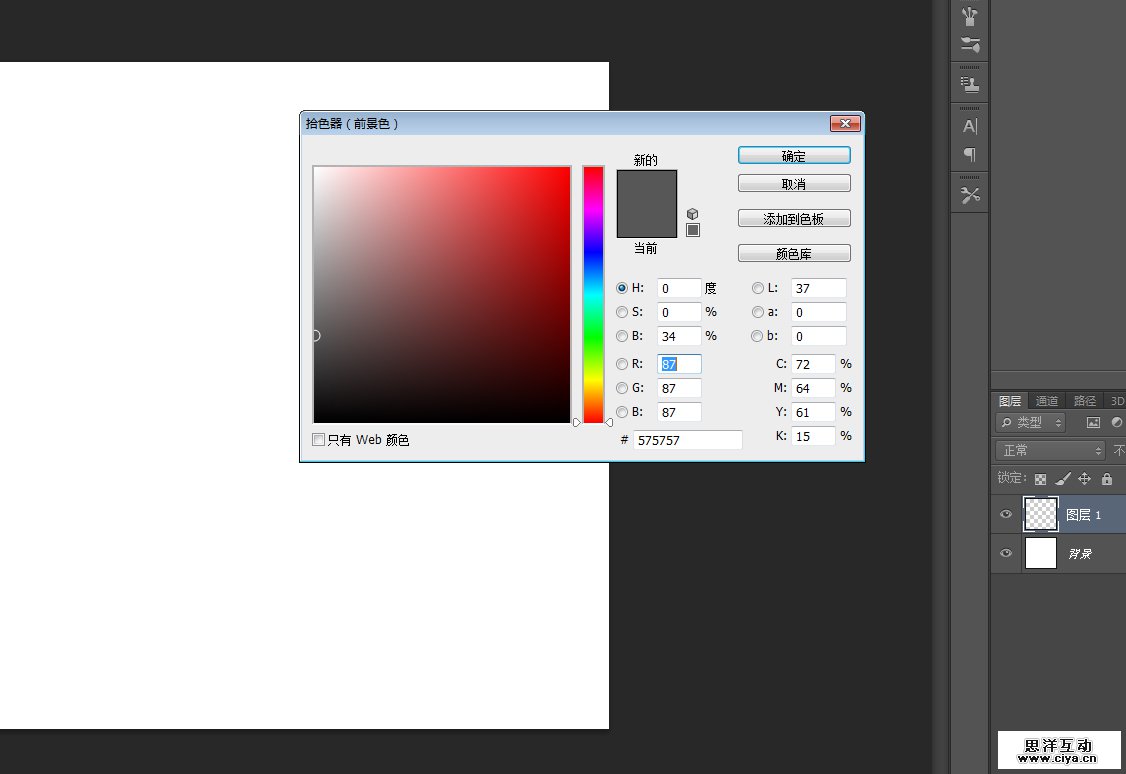Lock all with padlock icon
1126x774 pixels.
point(1107,478)
